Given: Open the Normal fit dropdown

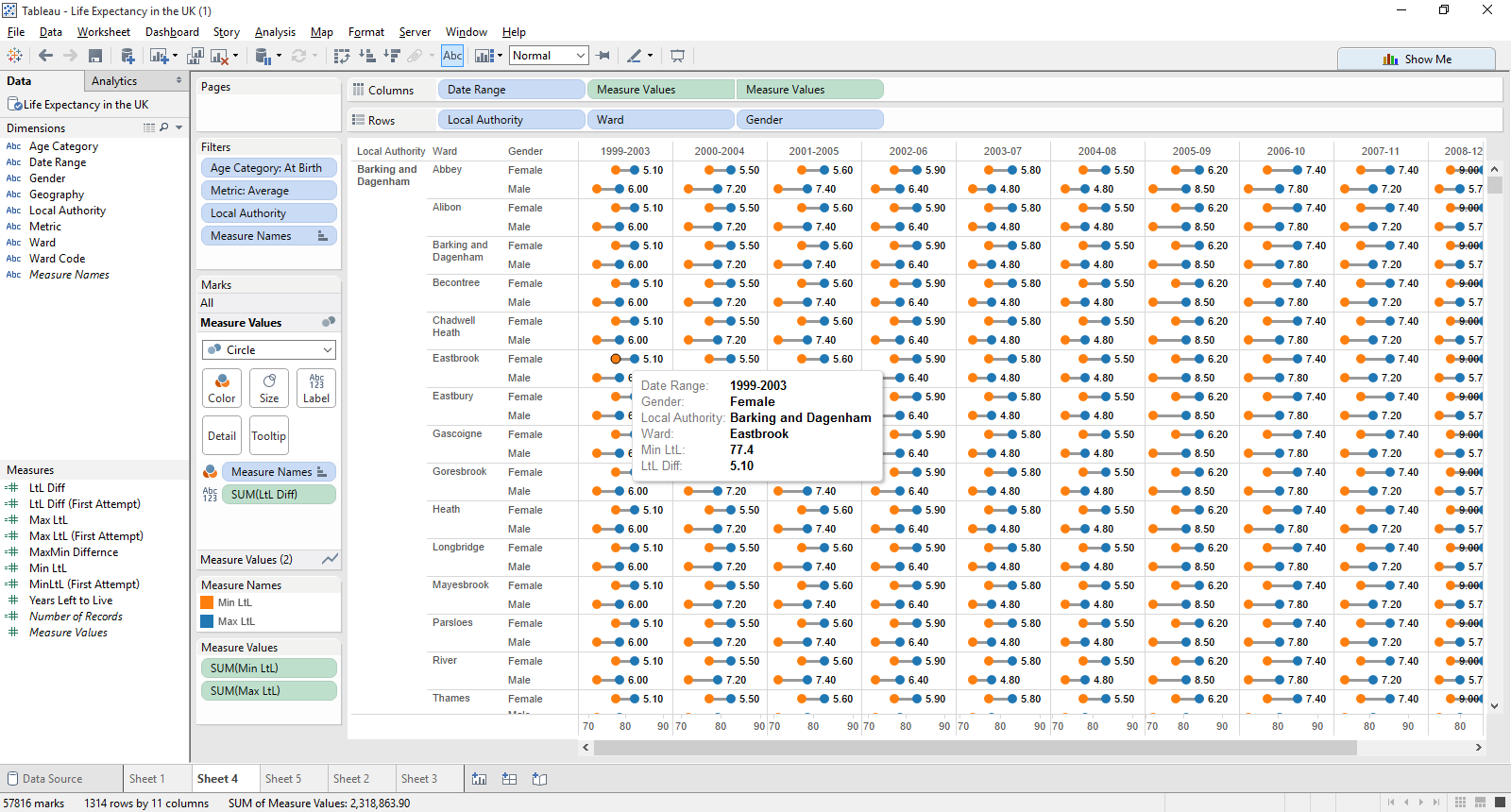Looking at the screenshot, I should (x=549, y=56).
